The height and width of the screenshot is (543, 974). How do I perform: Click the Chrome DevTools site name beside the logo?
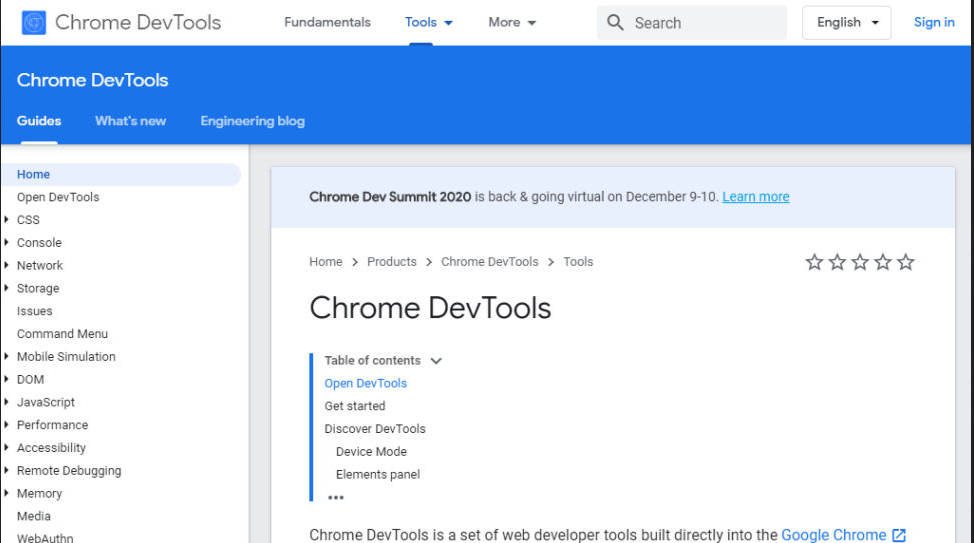point(138,22)
